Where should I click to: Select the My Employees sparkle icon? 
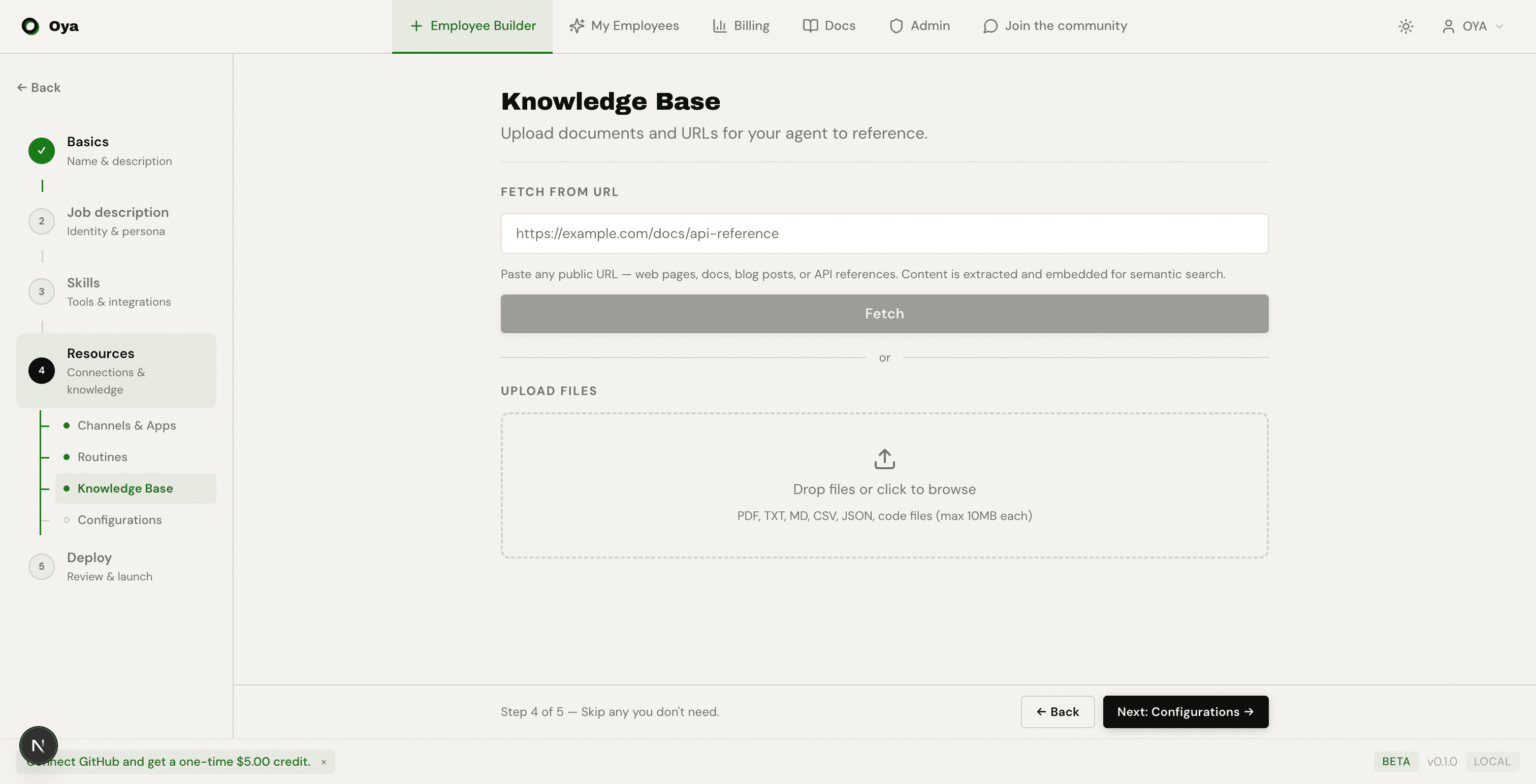(x=576, y=25)
